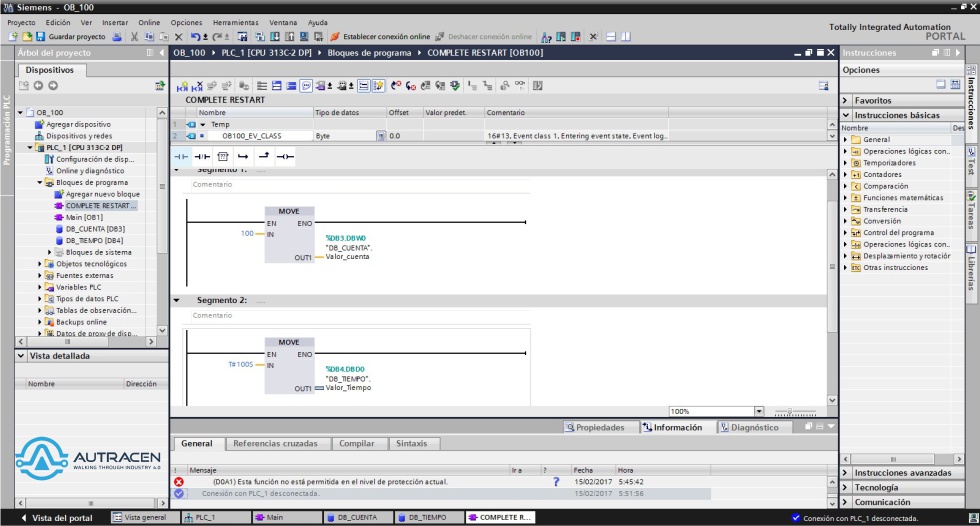Insert assignment coil icon

[285, 156]
